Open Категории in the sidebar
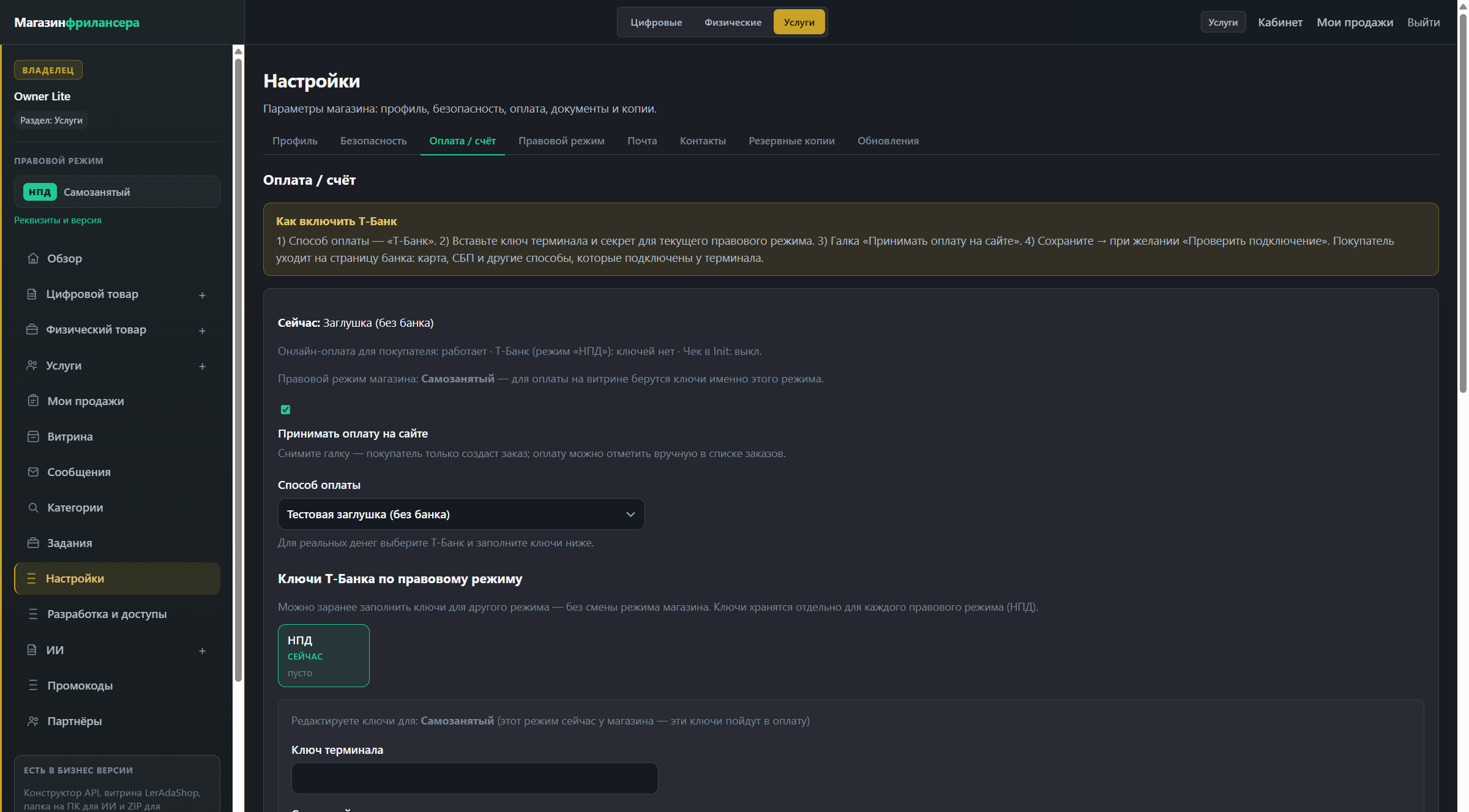 117,507
